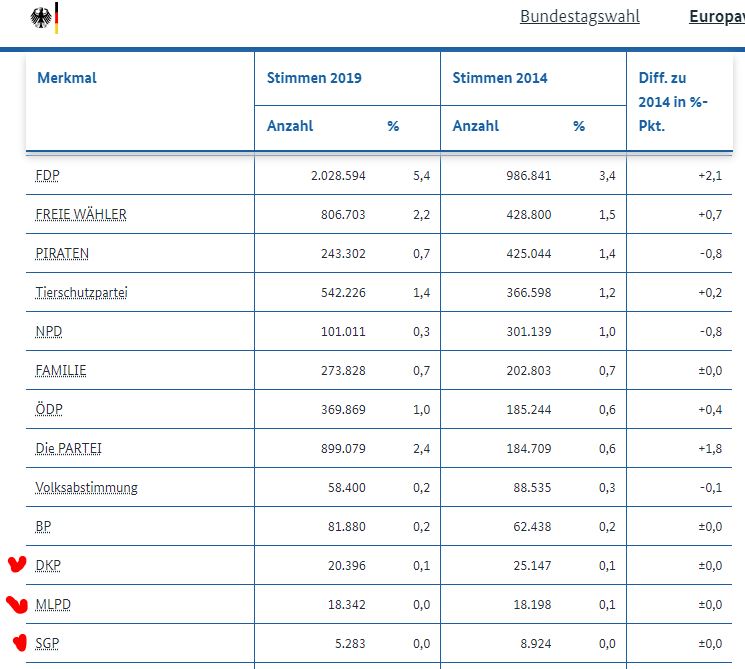The image size is (745, 669).
Task: Select NPD 2019 count 101.011
Action: click(343, 332)
